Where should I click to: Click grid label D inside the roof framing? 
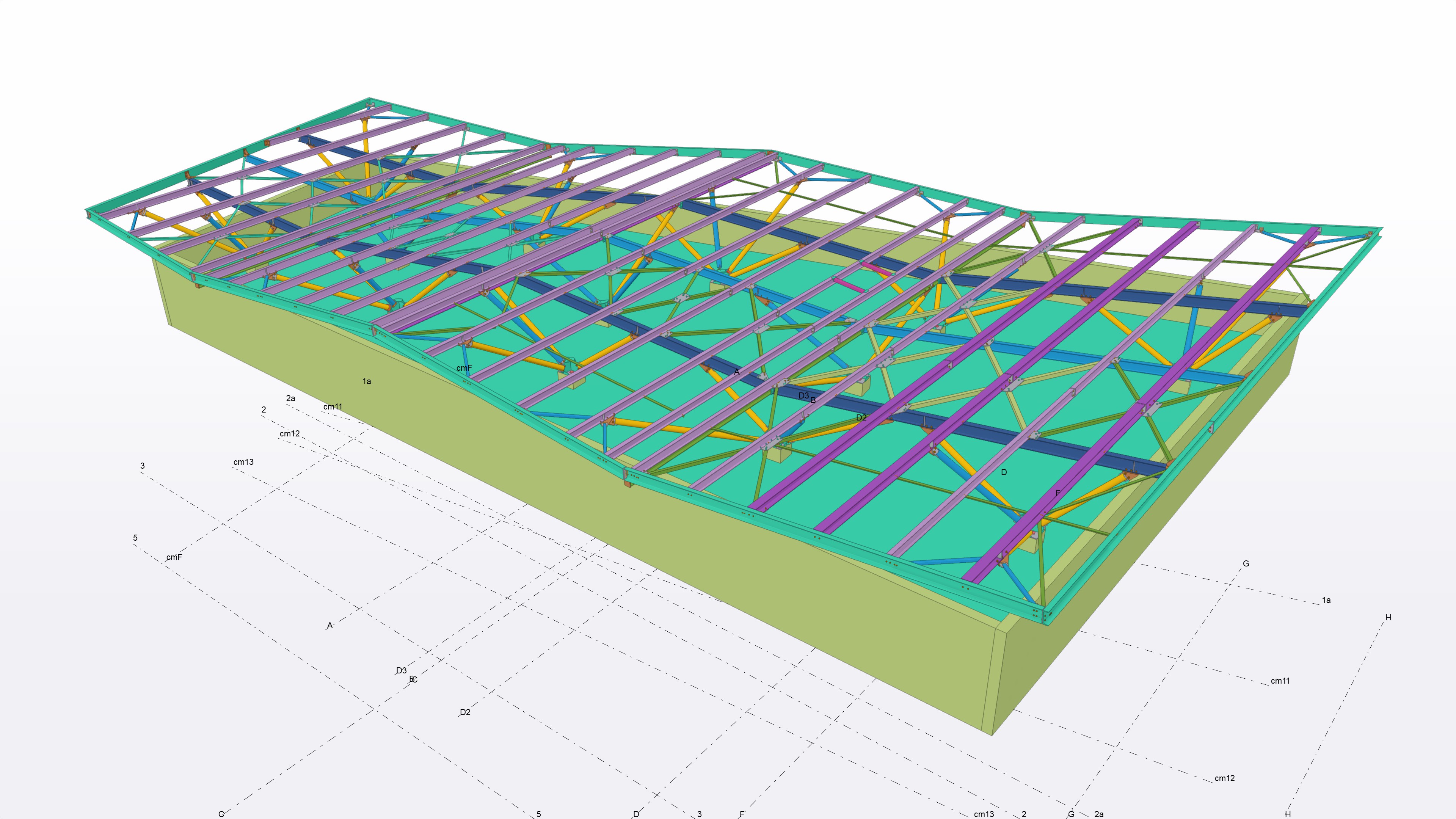pyautogui.click(x=1003, y=472)
